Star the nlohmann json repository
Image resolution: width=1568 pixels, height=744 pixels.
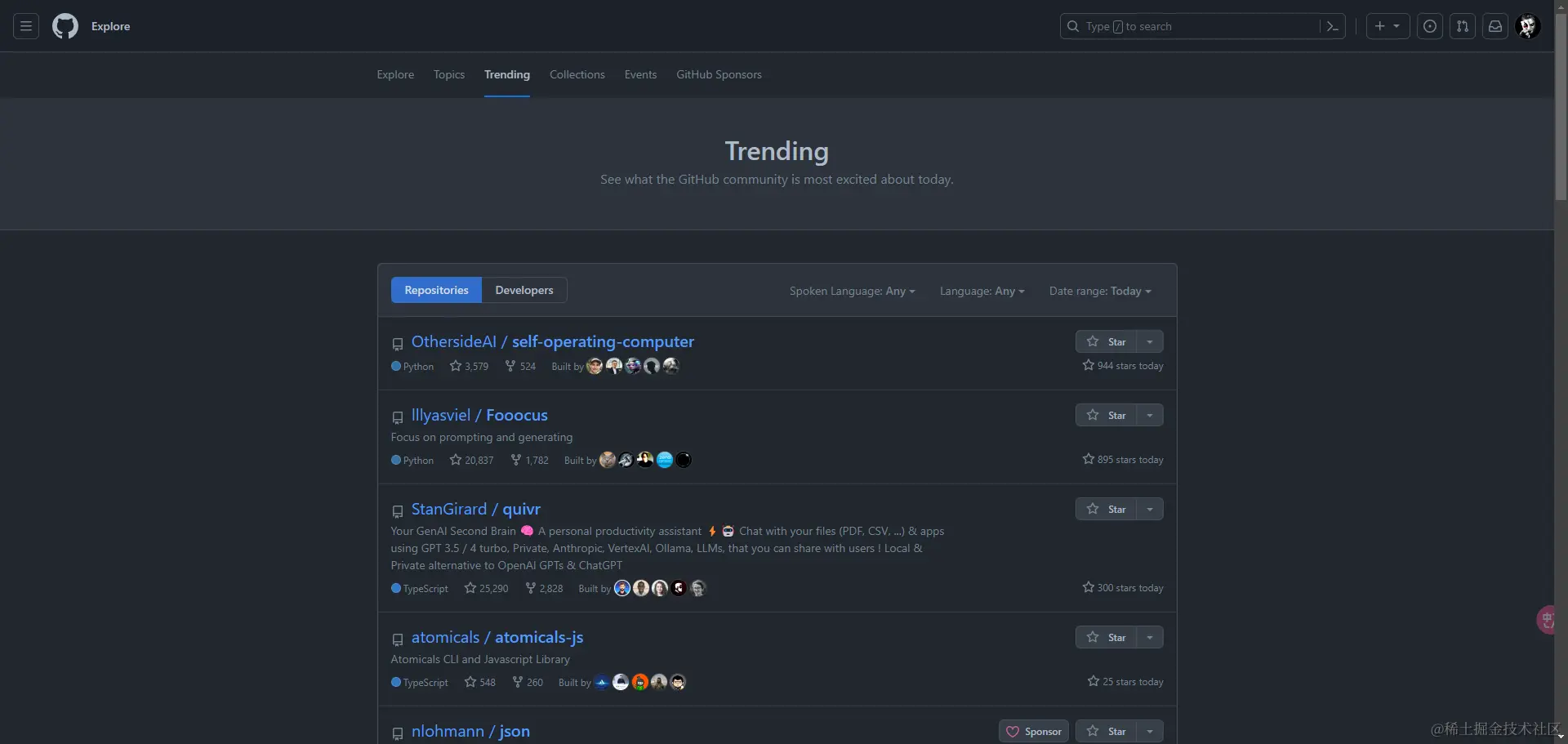[x=1106, y=731]
